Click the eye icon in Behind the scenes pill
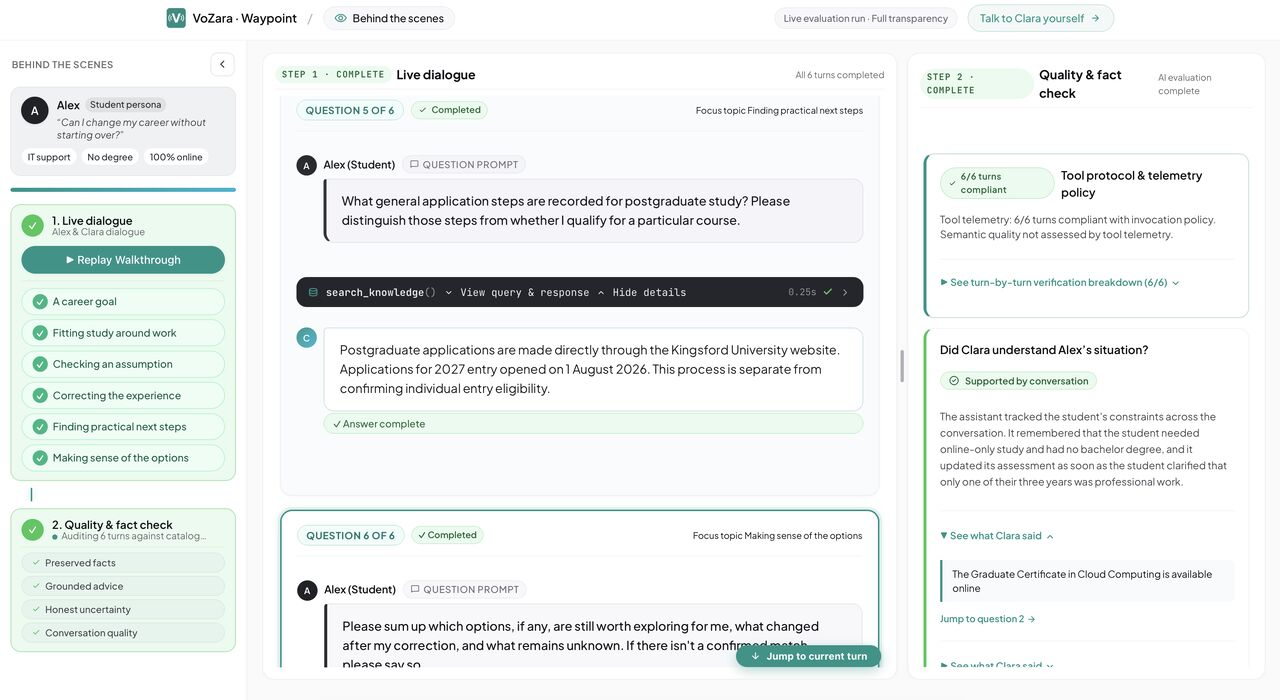 coord(341,18)
